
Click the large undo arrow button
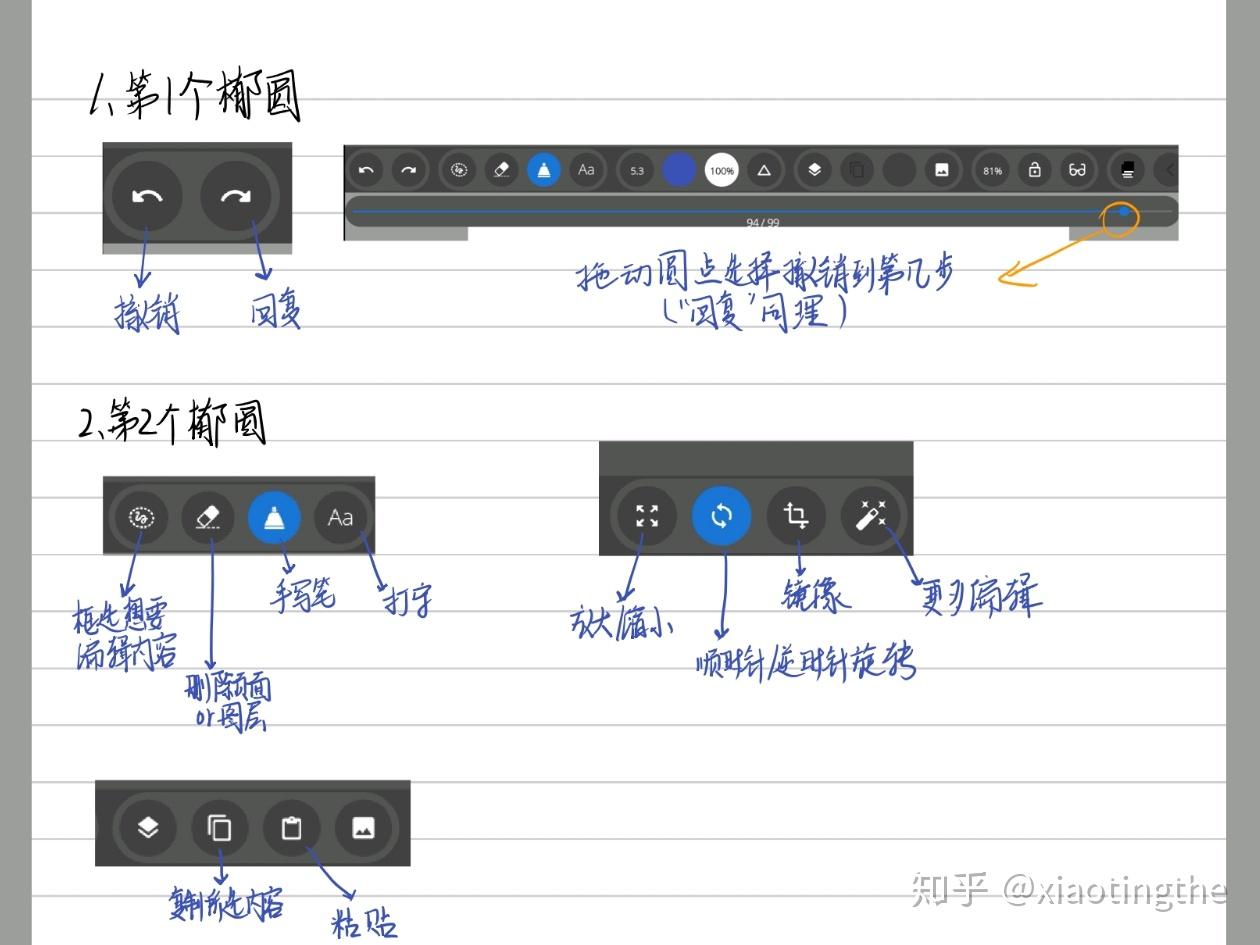(148, 196)
